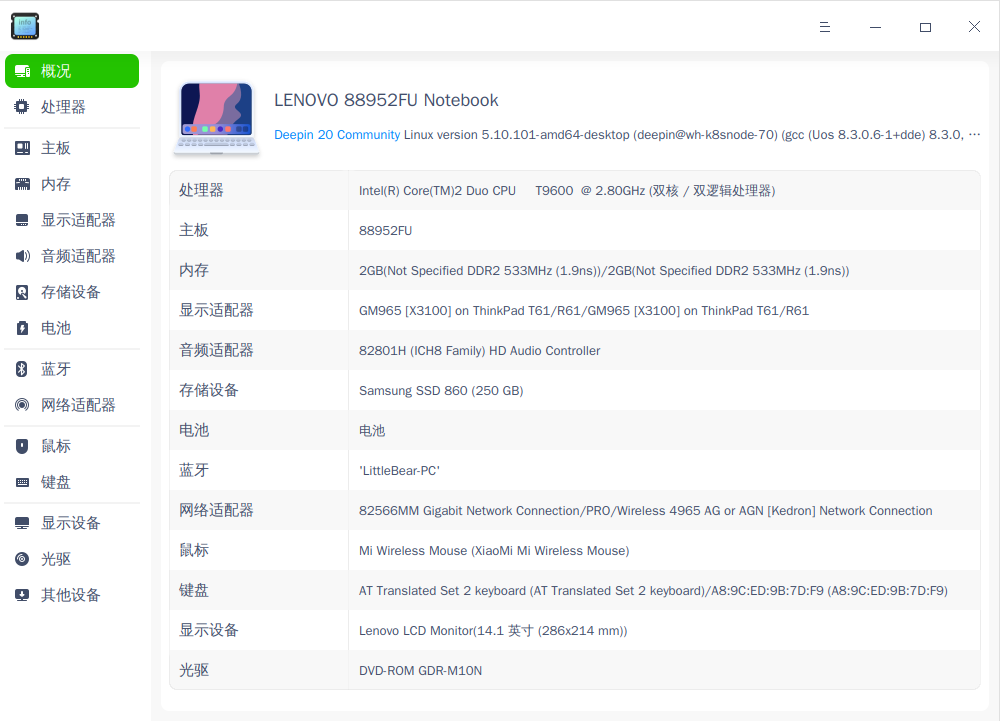
Task: Open the 网络适配器 sidebar label
Action: click(x=78, y=405)
